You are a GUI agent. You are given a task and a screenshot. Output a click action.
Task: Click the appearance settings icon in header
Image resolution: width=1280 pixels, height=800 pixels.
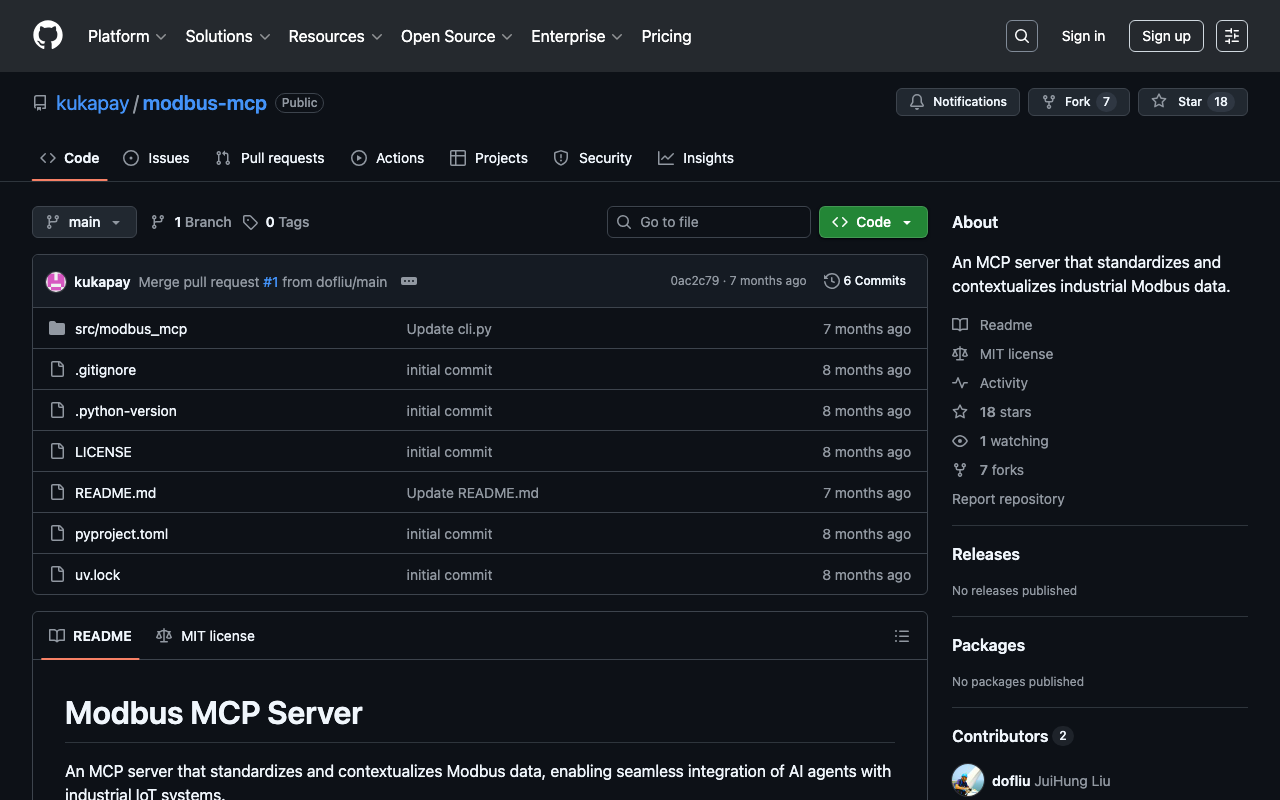click(x=1231, y=36)
